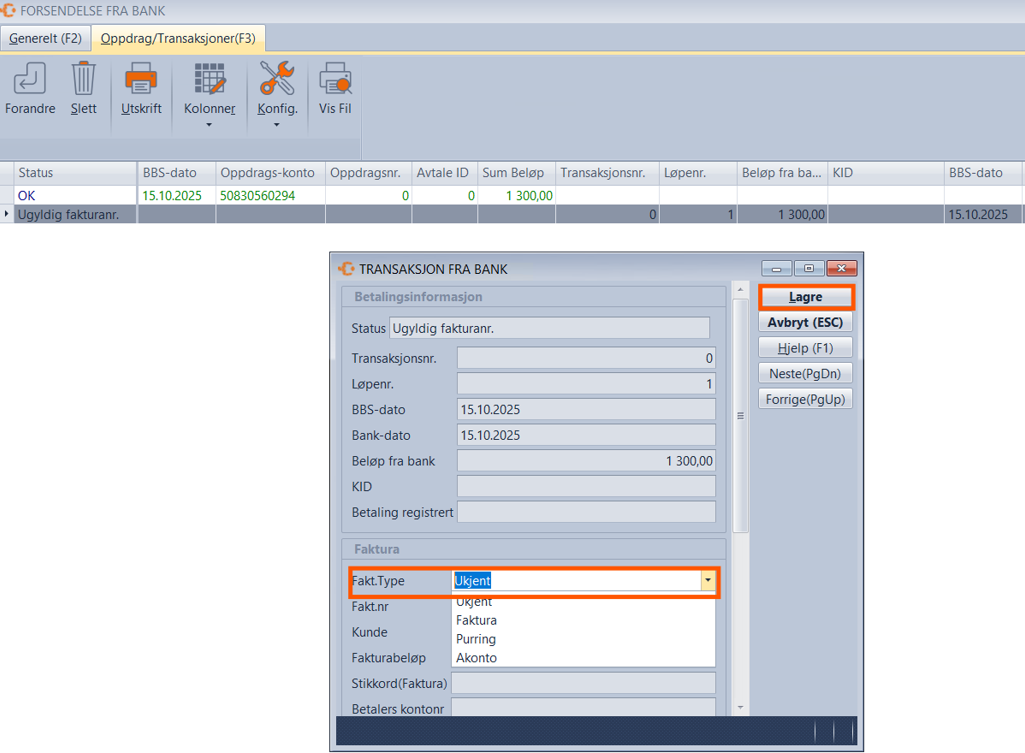Choose Purring in the Fakt.Type list
This screenshot has width=1025, height=753.
point(476,639)
